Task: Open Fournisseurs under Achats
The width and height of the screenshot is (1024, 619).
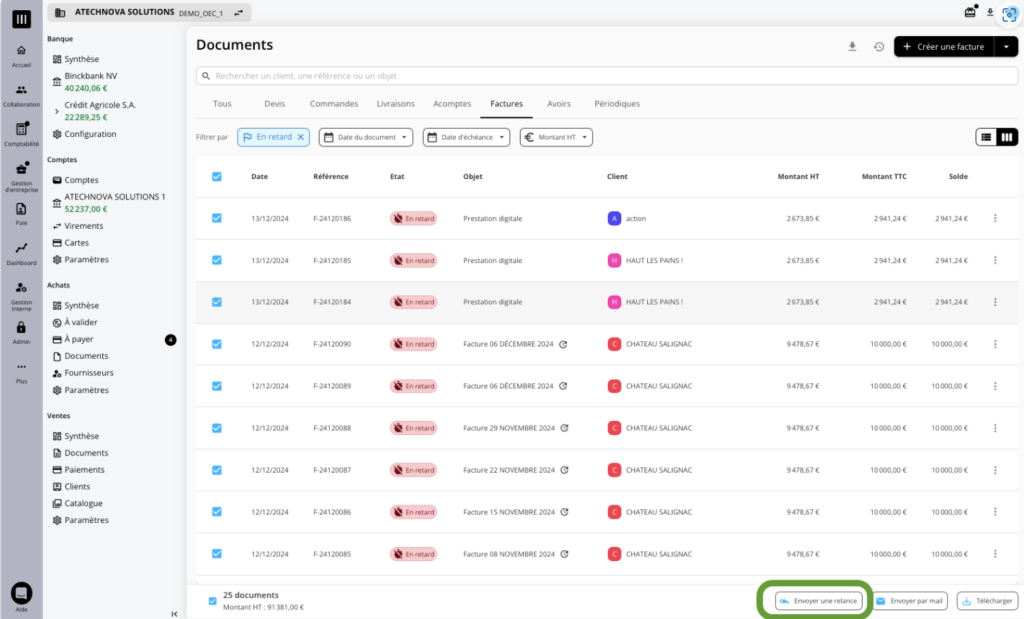Action: (x=89, y=373)
